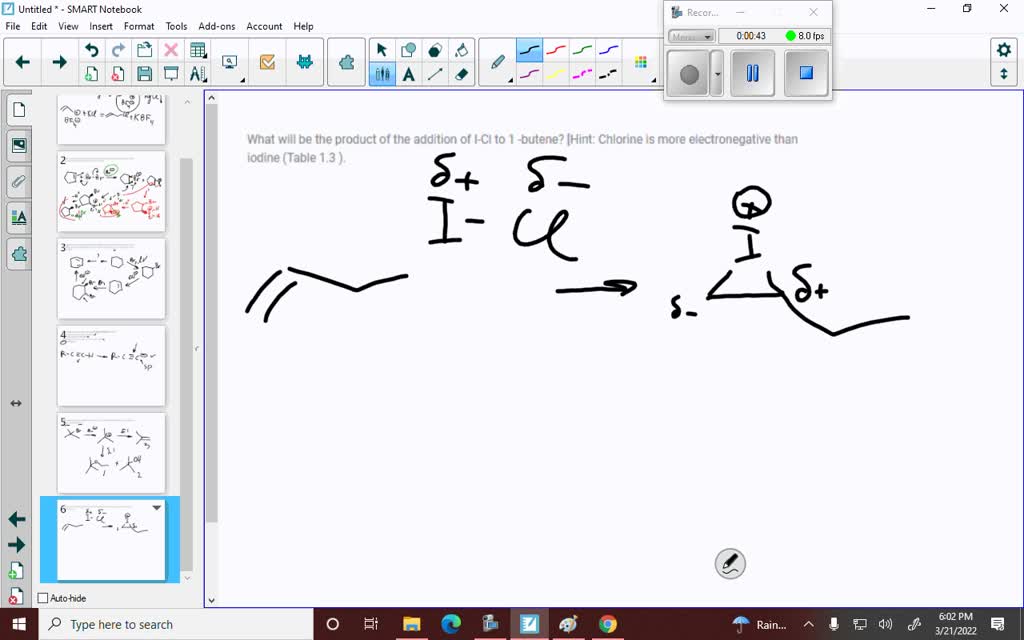
Task: Start recording with the round record button
Action: tap(690, 73)
